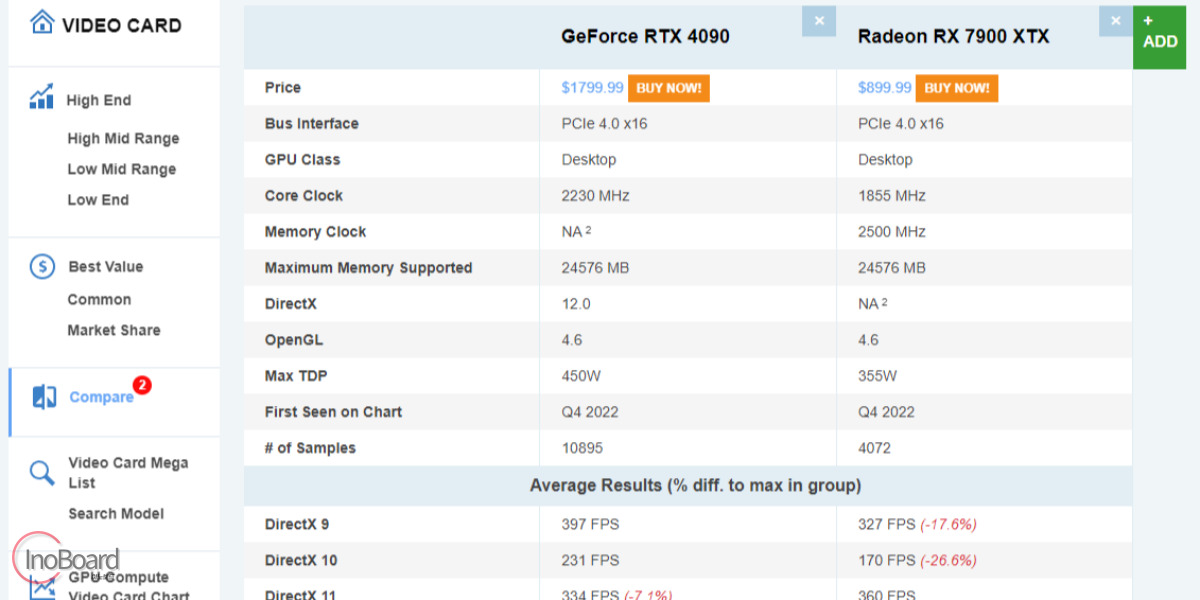Viewport: 1200px width, 600px height.
Task: Click the sample count 4072
Action: (x=875, y=448)
